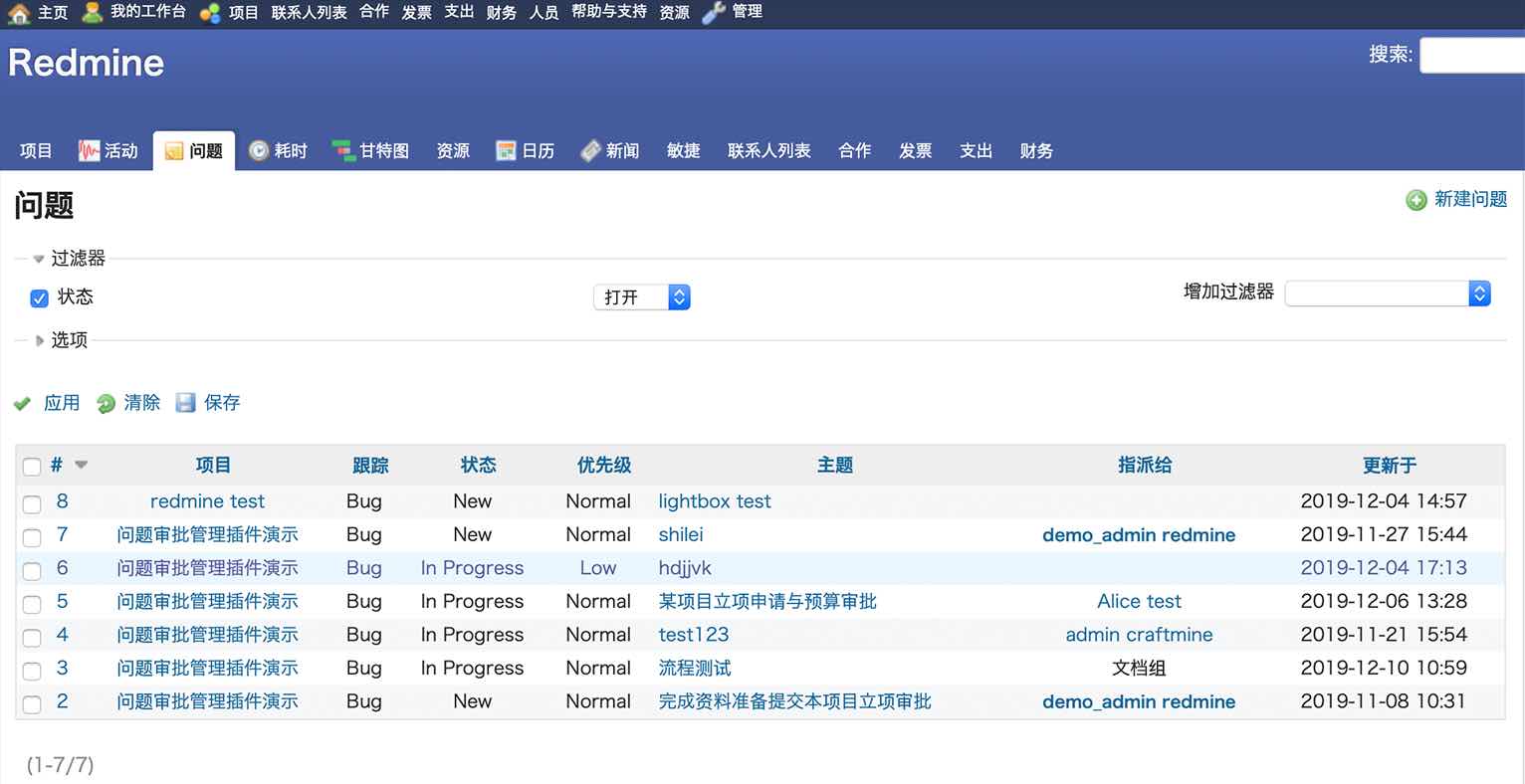
Task: Open the 增加过滤器 dropdown
Action: pos(1388,294)
